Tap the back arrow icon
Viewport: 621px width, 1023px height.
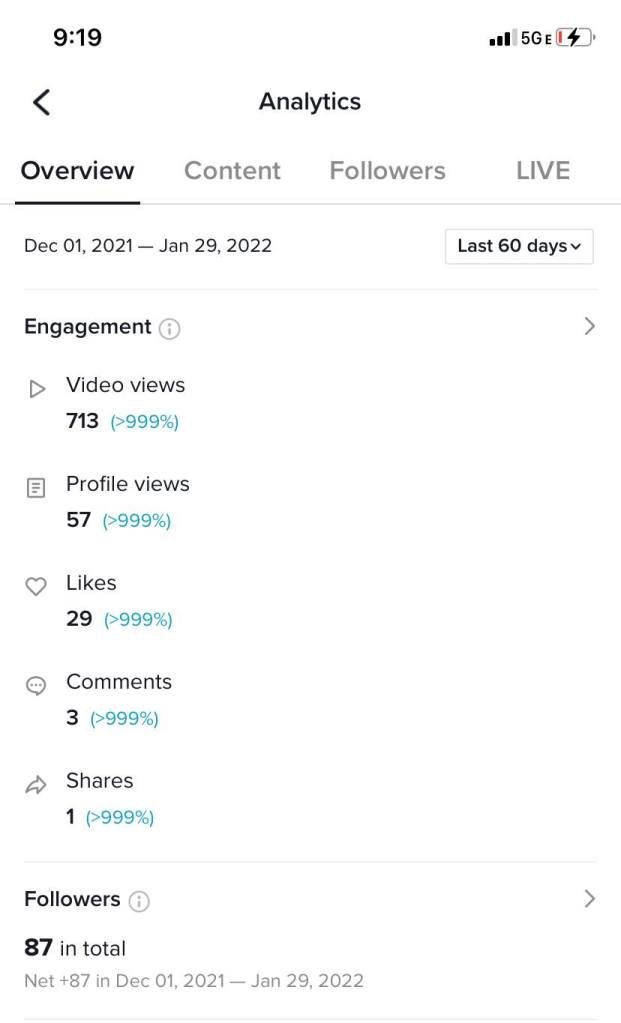click(42, 101)
